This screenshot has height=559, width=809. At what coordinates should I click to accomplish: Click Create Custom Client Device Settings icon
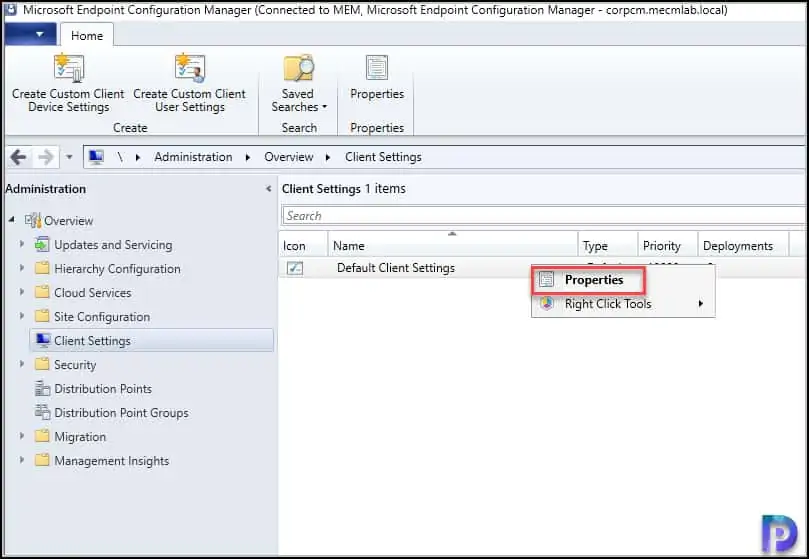click(69, 69)
